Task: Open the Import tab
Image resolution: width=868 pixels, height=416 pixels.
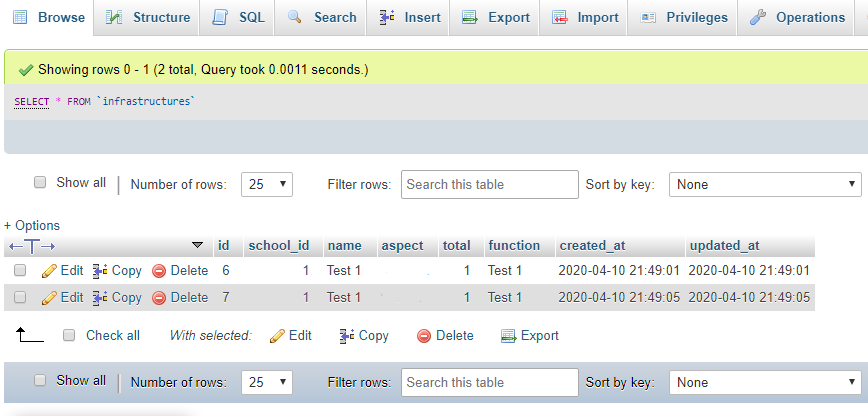Action: point(585,18)
